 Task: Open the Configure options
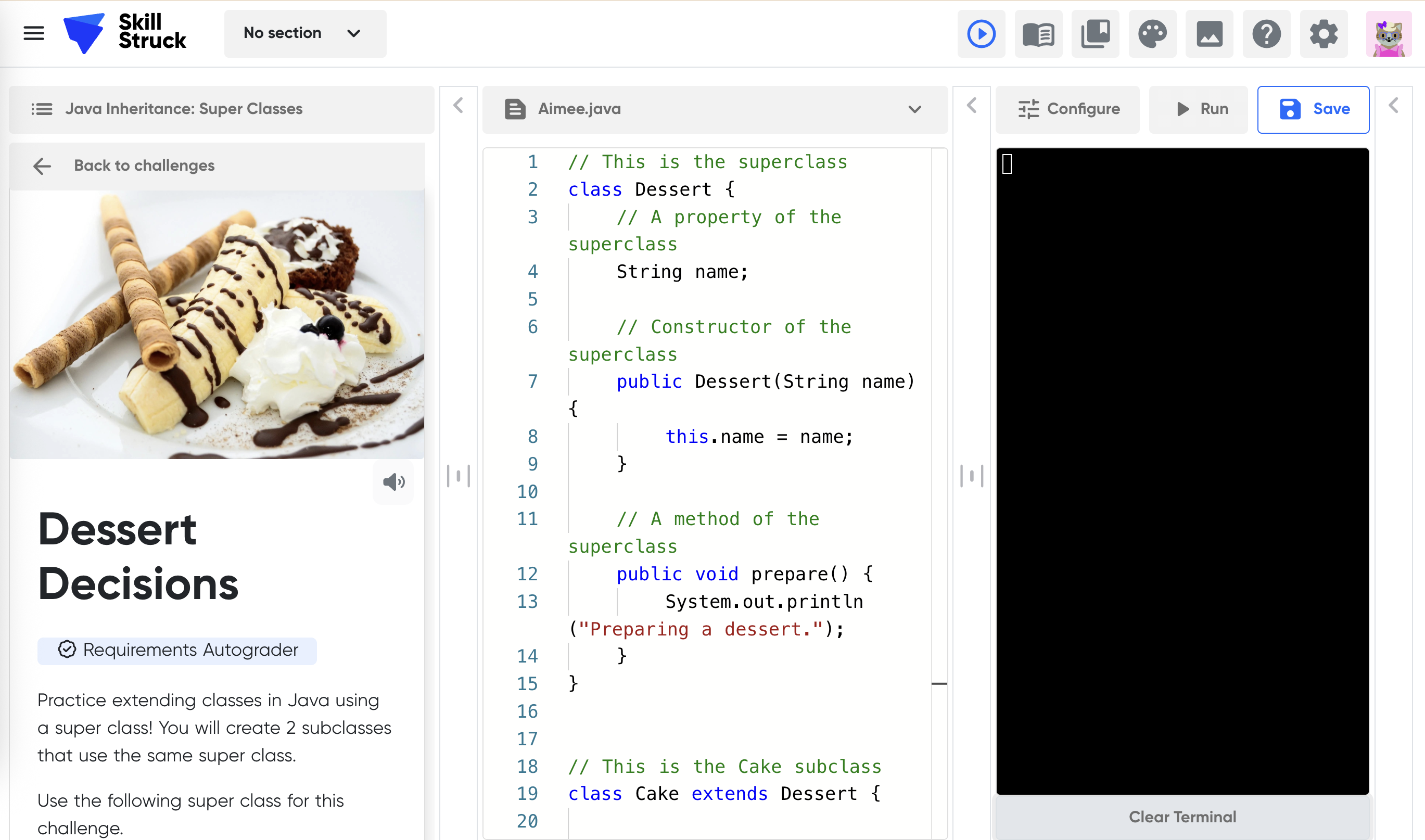coord(1068,109)
